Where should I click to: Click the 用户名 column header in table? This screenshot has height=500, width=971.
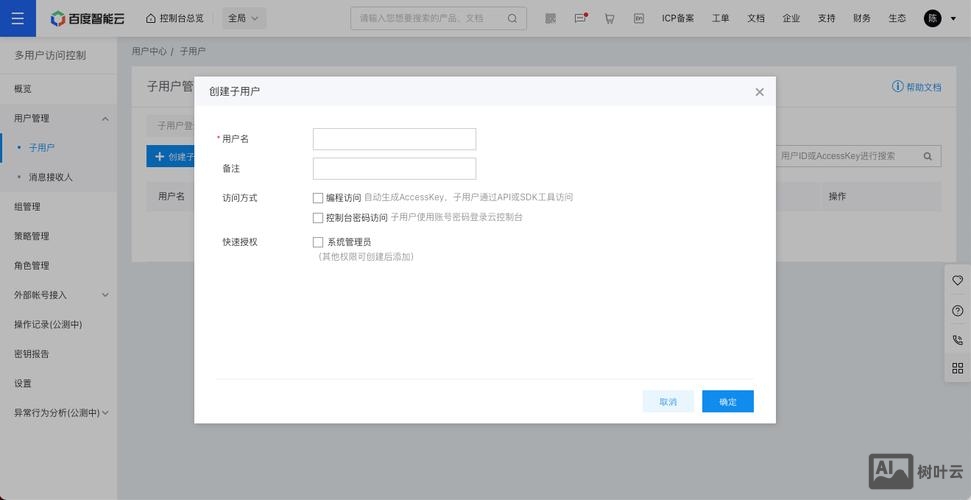pos(172,196)
